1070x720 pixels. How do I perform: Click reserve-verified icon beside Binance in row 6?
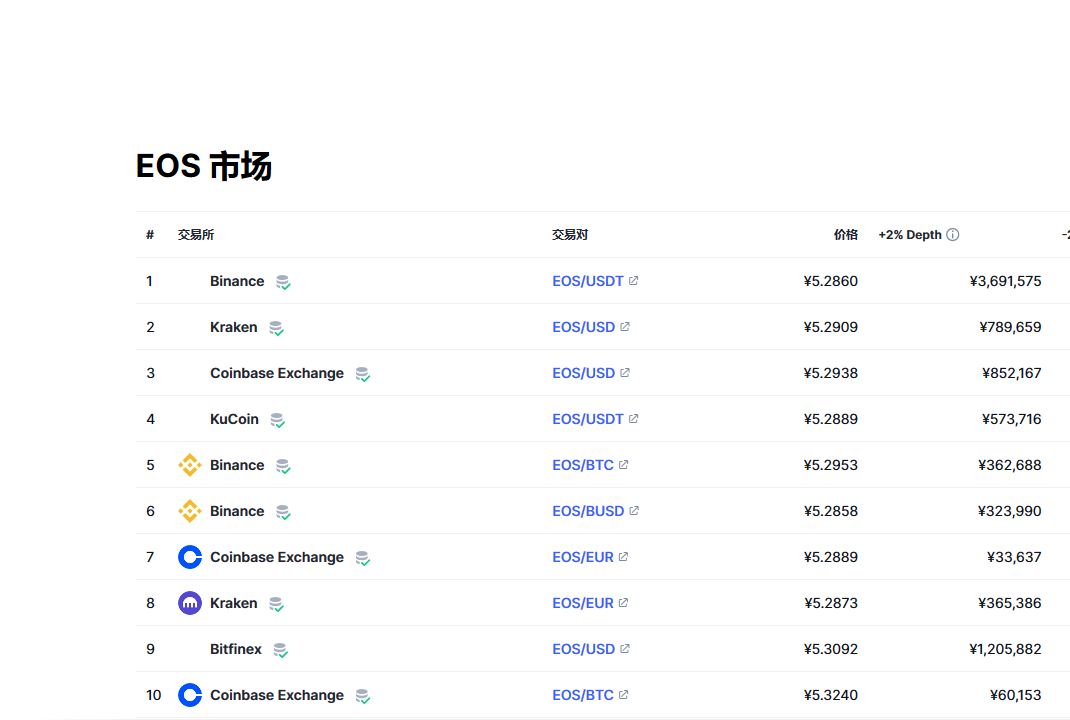coord(283,512)
